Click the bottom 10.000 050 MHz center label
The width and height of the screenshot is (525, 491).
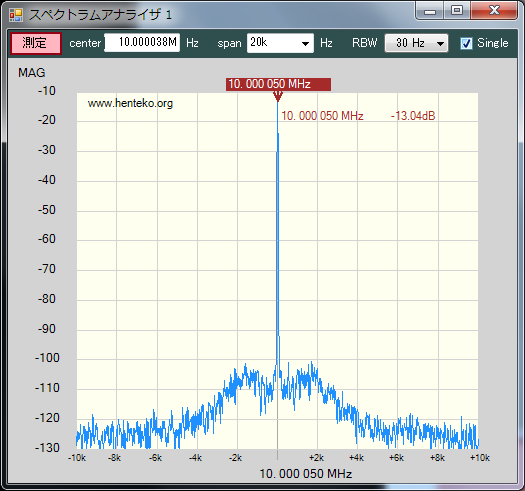(x=306, y=474)
